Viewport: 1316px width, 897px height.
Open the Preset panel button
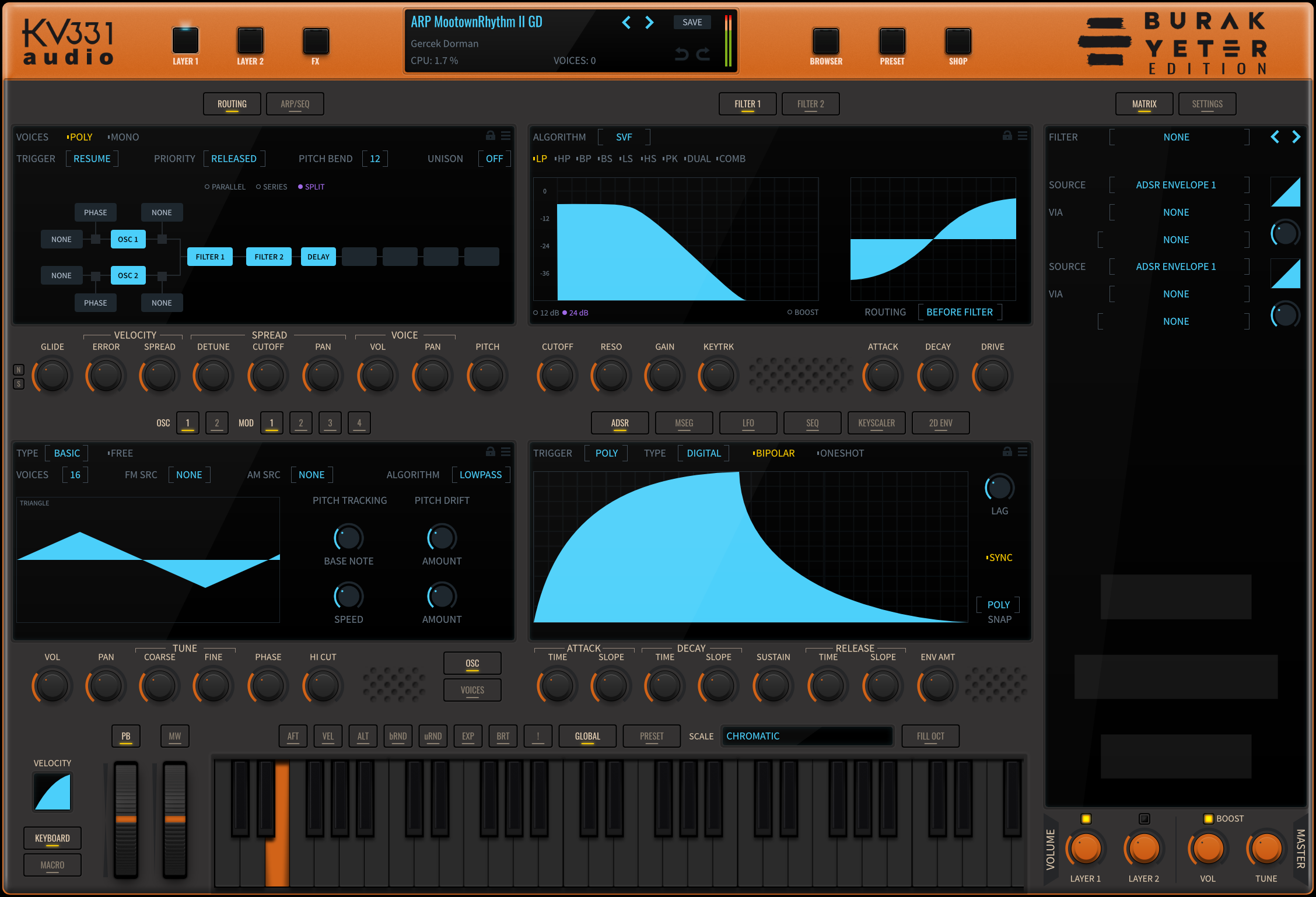click(892, 41)
